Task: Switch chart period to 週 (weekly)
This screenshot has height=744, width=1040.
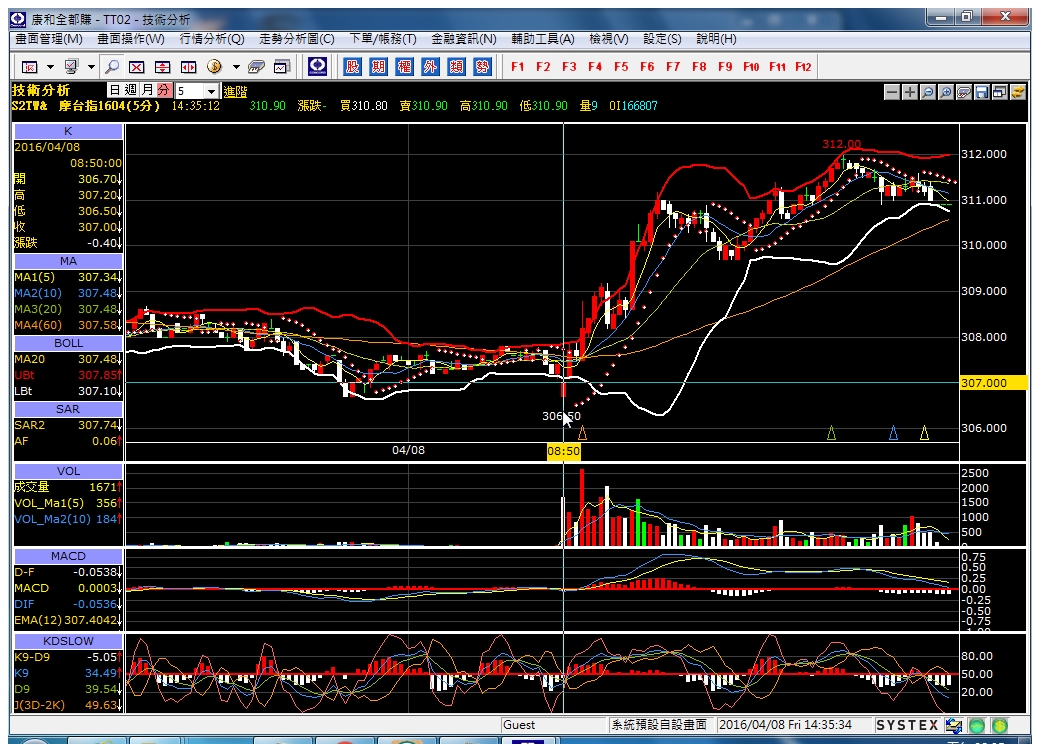Action: point(131,90)
